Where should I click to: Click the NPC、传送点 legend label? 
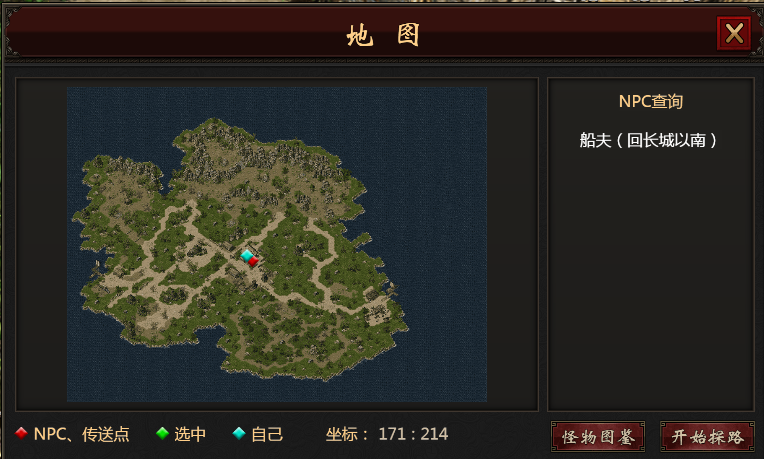tap(81, 434)
